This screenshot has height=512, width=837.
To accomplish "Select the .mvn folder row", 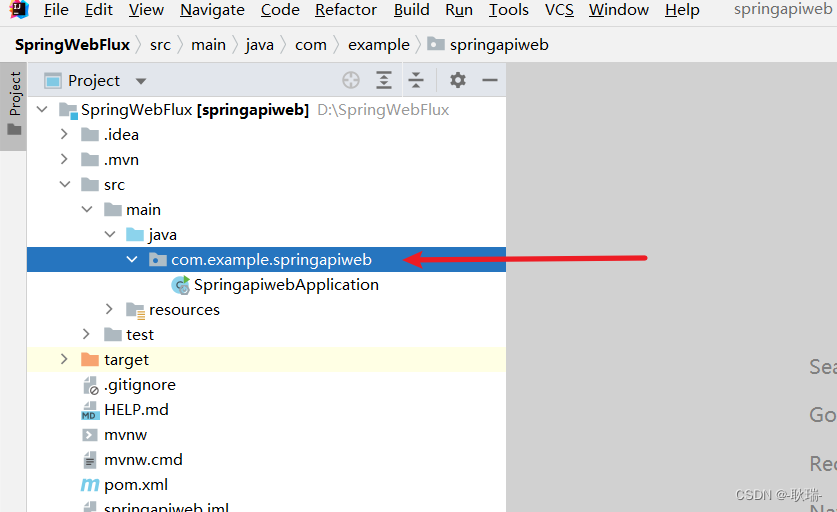I will [x=266, y=160].
